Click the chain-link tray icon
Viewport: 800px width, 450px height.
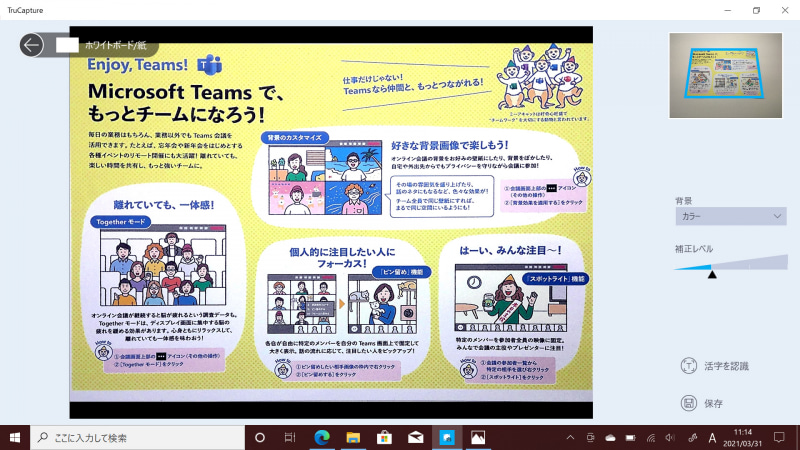click(692, 438)
